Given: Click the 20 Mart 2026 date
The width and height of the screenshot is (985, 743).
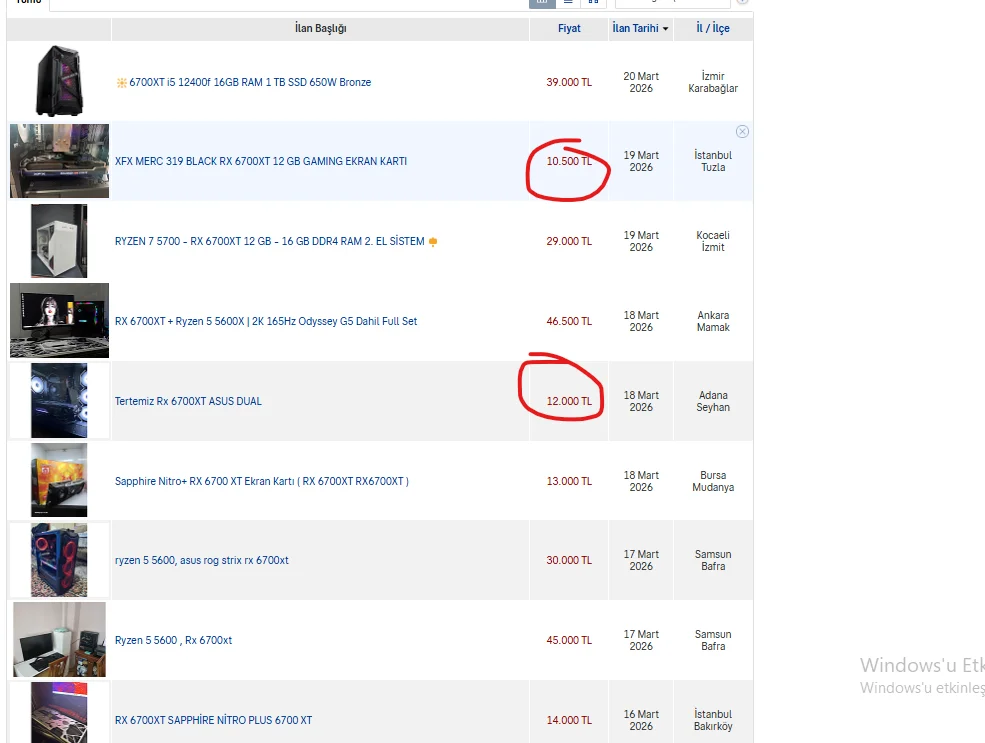Looking at the screenshot, I should pyautogui.click(x=641, y=82).
